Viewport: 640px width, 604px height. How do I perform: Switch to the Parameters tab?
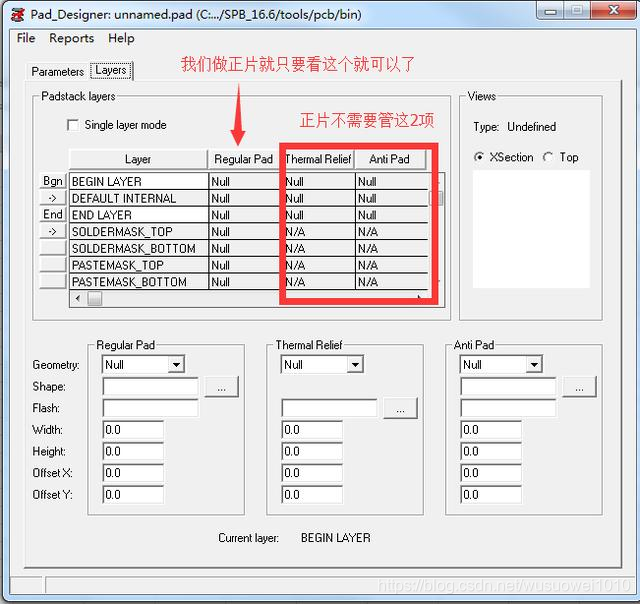tap(58, 72)
